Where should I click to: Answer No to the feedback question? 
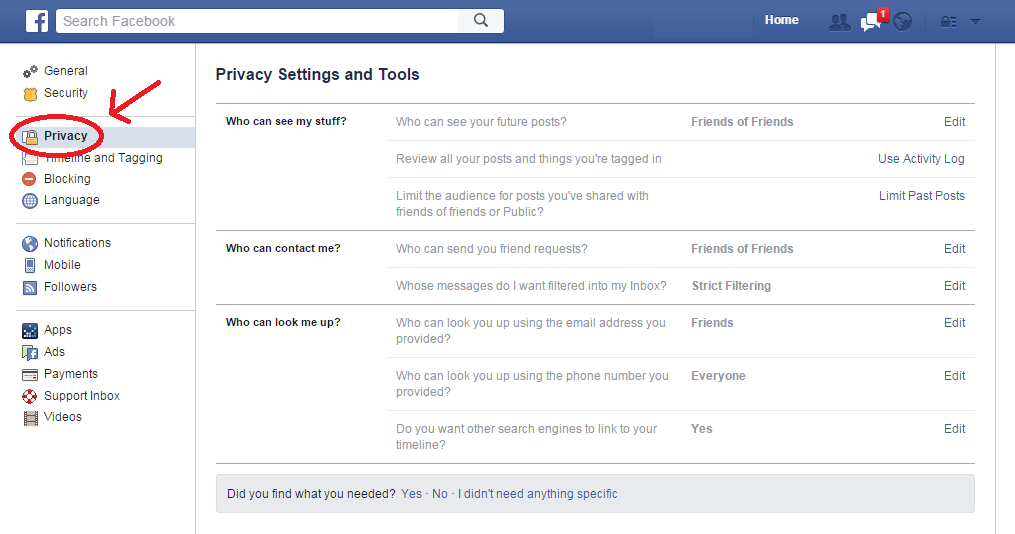coord(440,494)
